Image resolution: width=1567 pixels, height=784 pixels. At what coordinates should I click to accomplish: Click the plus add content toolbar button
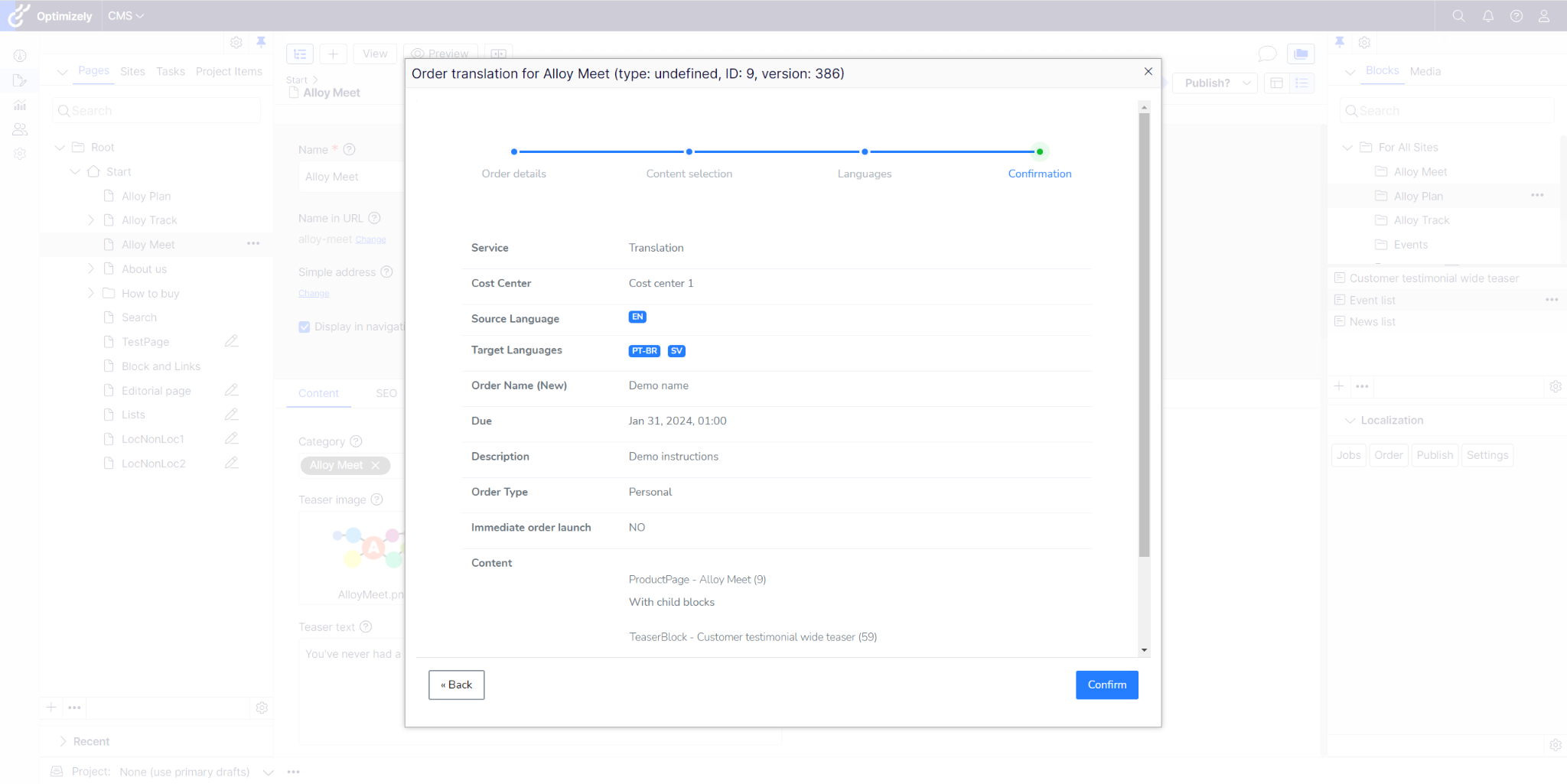pyautogui.click(x=333, y=54)
